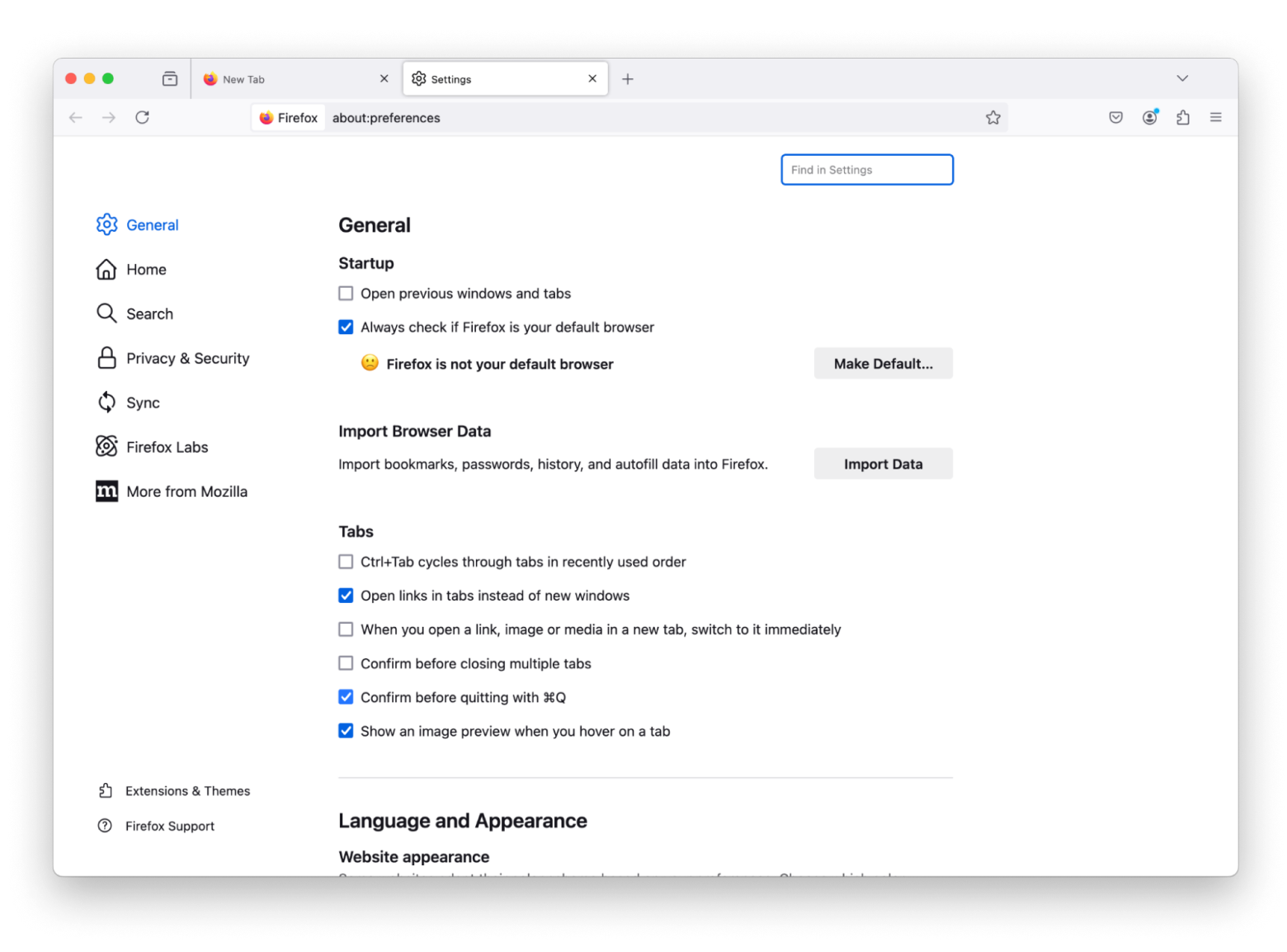Open Home settings category
Viewport: 1287px width, 952px height.
pyautogui.click(x=132, y=270)
